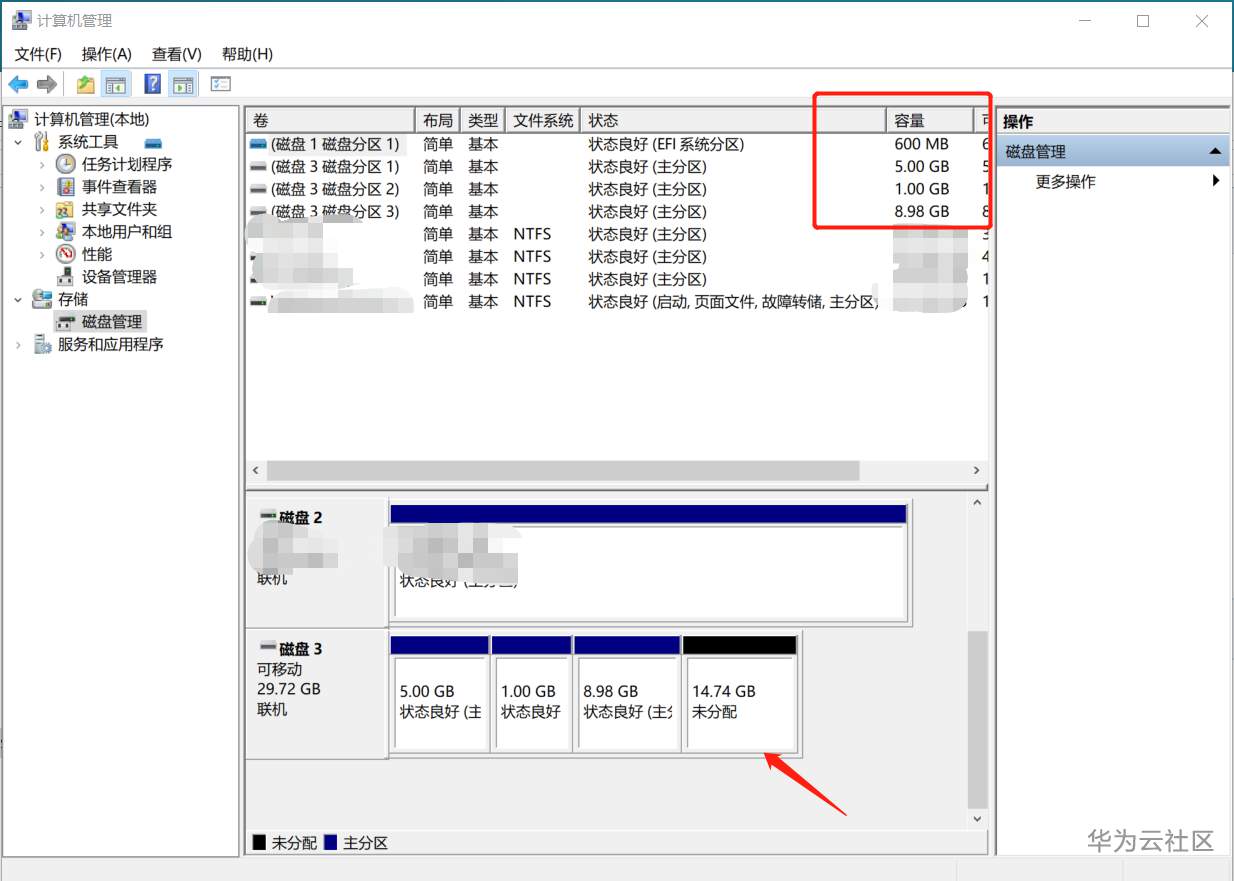
Task: Click the 系统工具 tools icon in tree
Action: [x=42, y=142]
